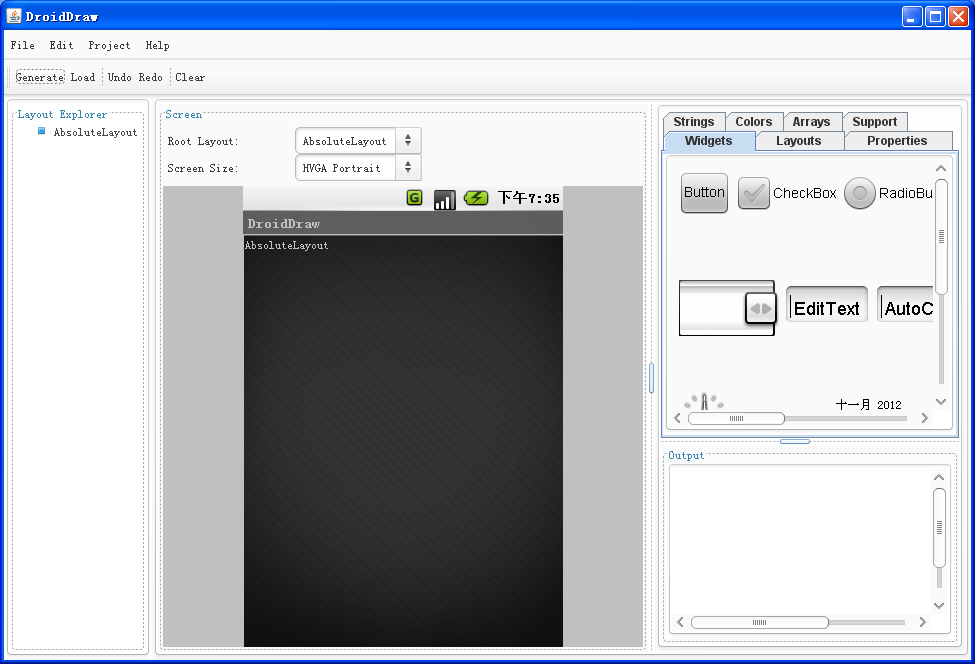Viewport: 975px width, 664px height.
Task: Click the widgets panel scroll left arrow
Action: click(678, 418)
